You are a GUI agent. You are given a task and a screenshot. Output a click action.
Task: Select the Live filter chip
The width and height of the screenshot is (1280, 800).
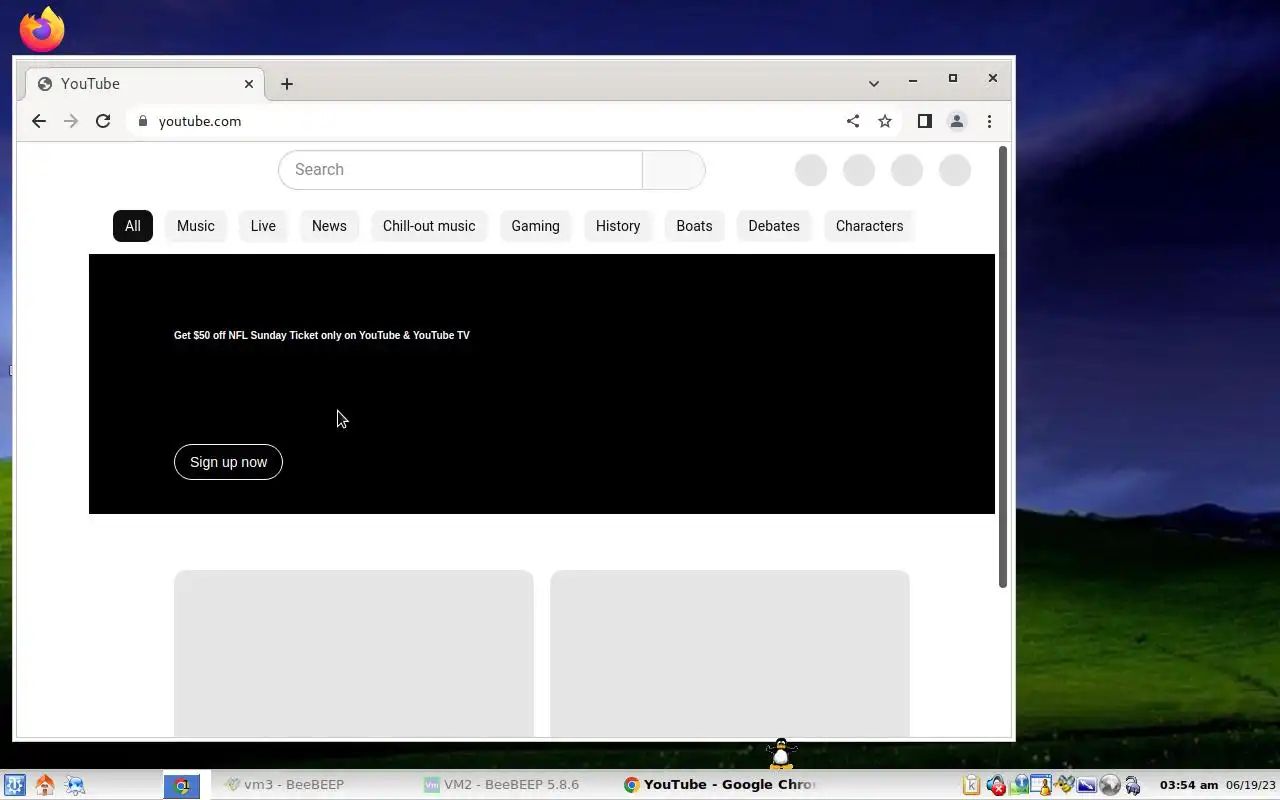pos(263,226)
